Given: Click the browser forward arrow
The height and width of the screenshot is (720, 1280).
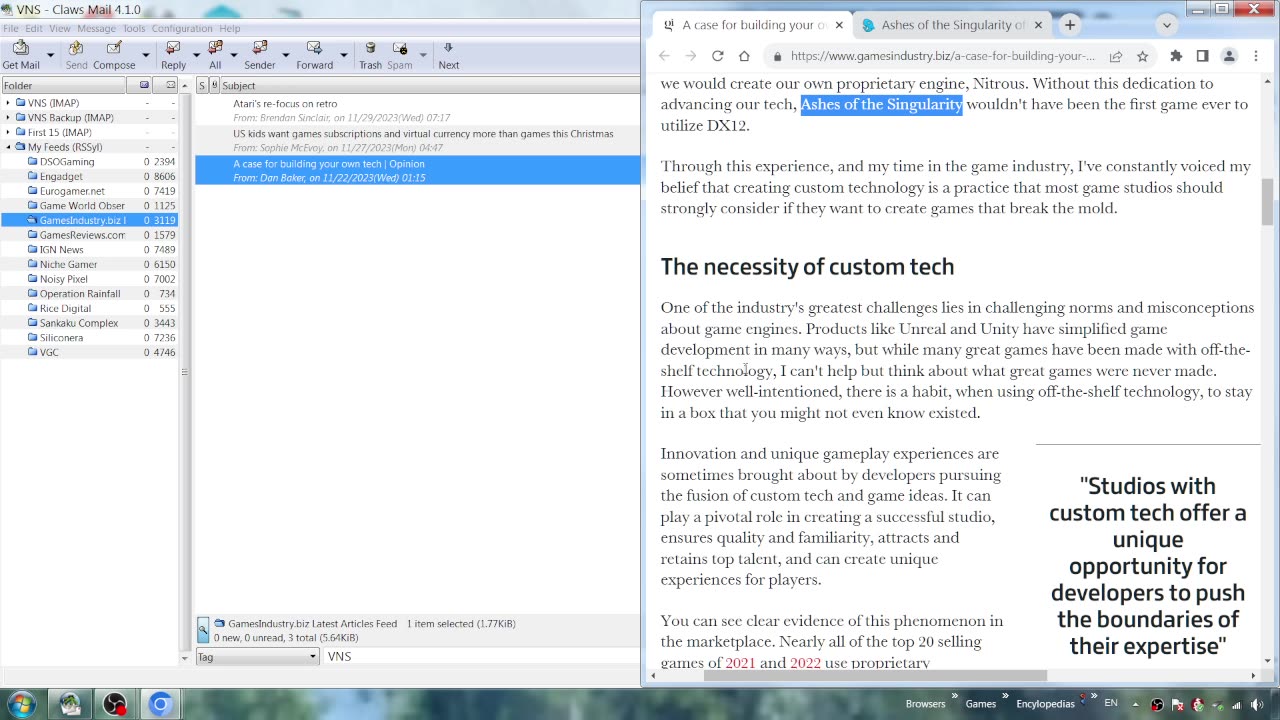Looking at the screenshot, I should tap(691, 56).
